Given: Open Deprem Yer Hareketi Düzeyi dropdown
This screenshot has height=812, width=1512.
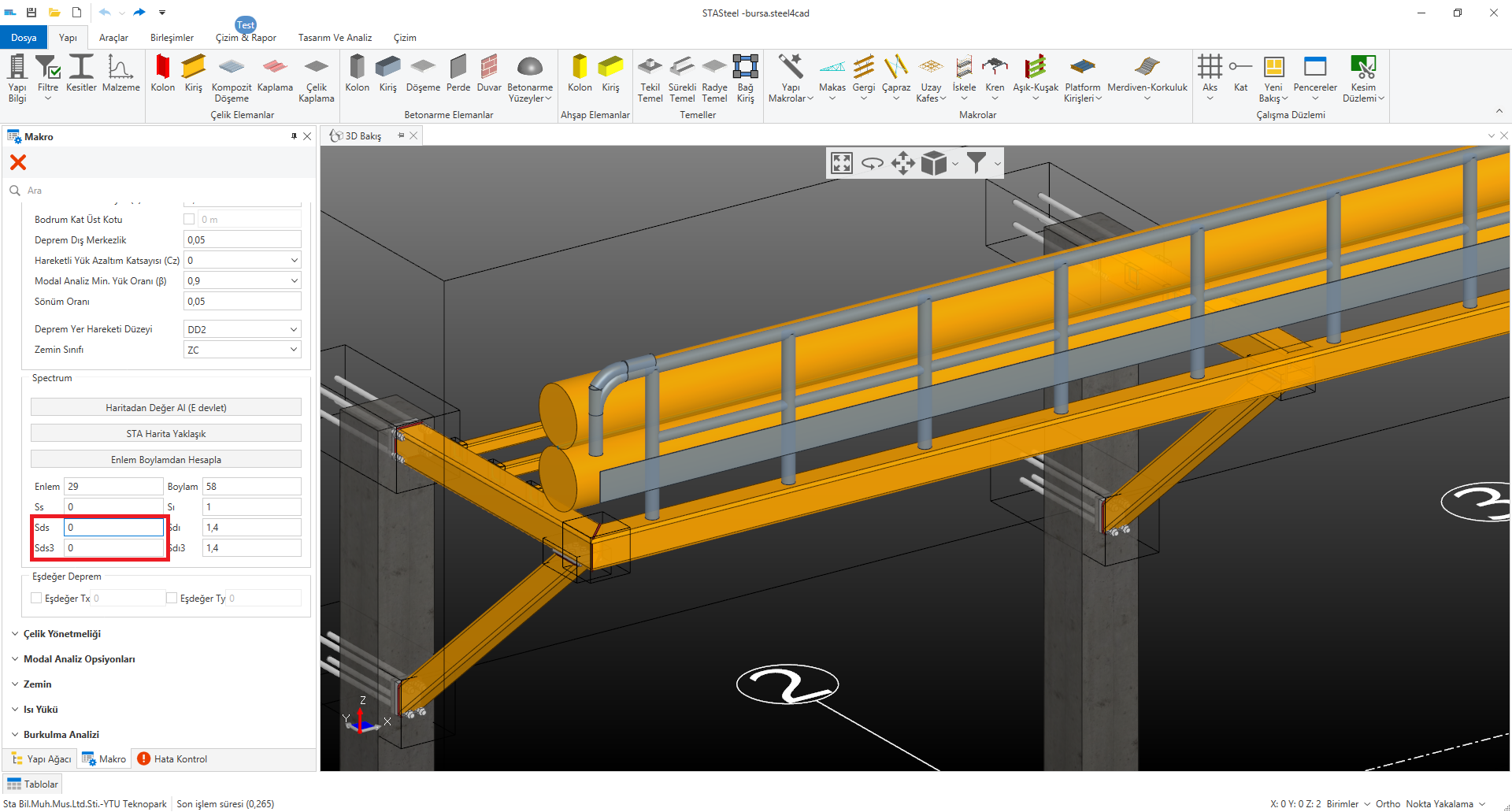Looking at the screenshot, I should pos(242,329).
